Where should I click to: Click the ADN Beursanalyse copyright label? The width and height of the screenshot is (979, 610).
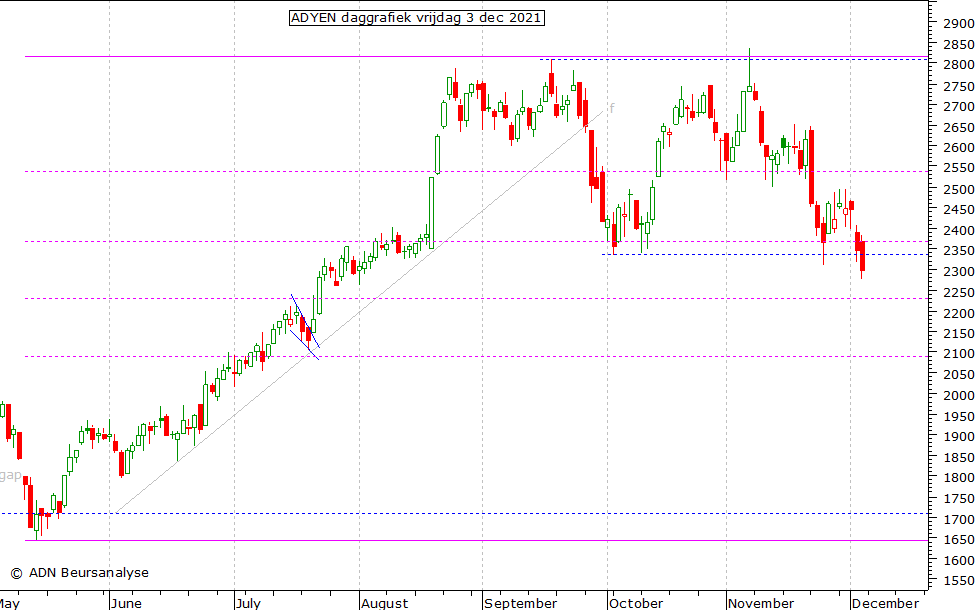pyautogui.click(x=80, y=573)
